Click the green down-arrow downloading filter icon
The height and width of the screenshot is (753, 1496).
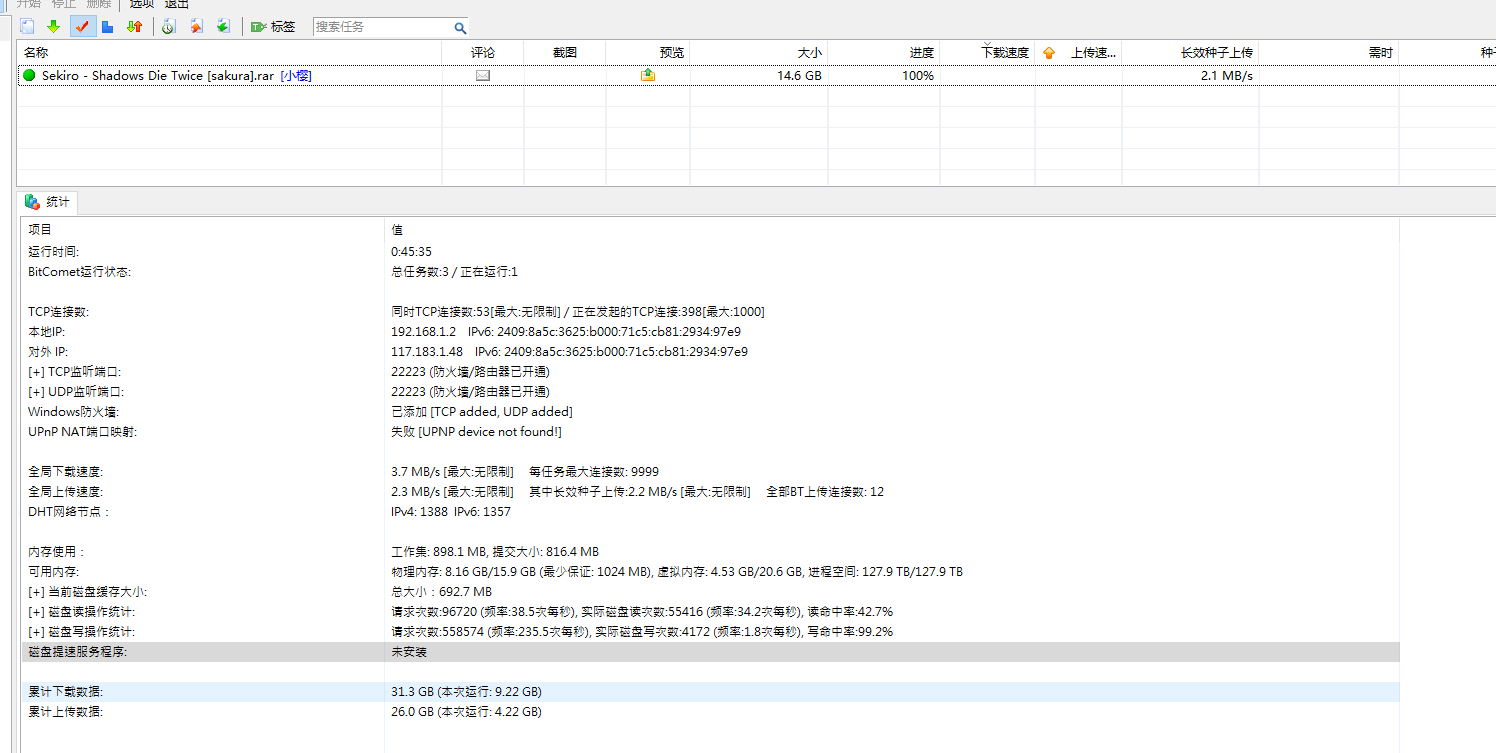(x=54, y=27)
